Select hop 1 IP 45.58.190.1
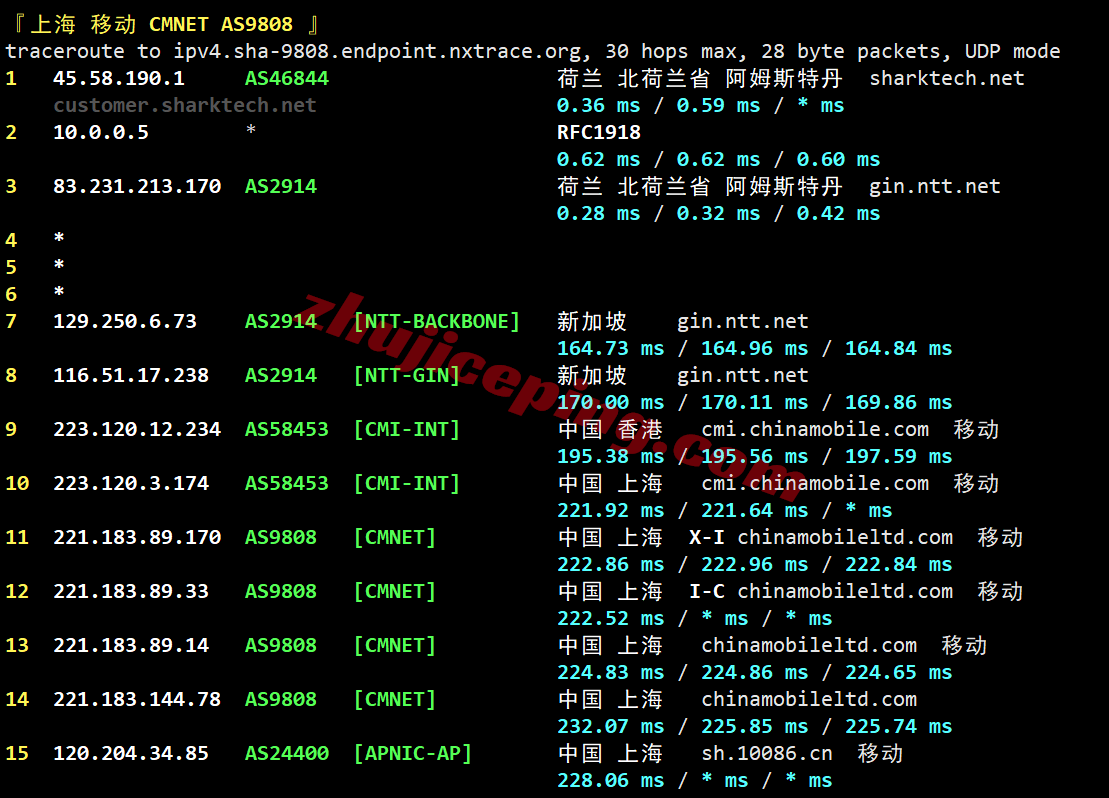 pos(119,79)
